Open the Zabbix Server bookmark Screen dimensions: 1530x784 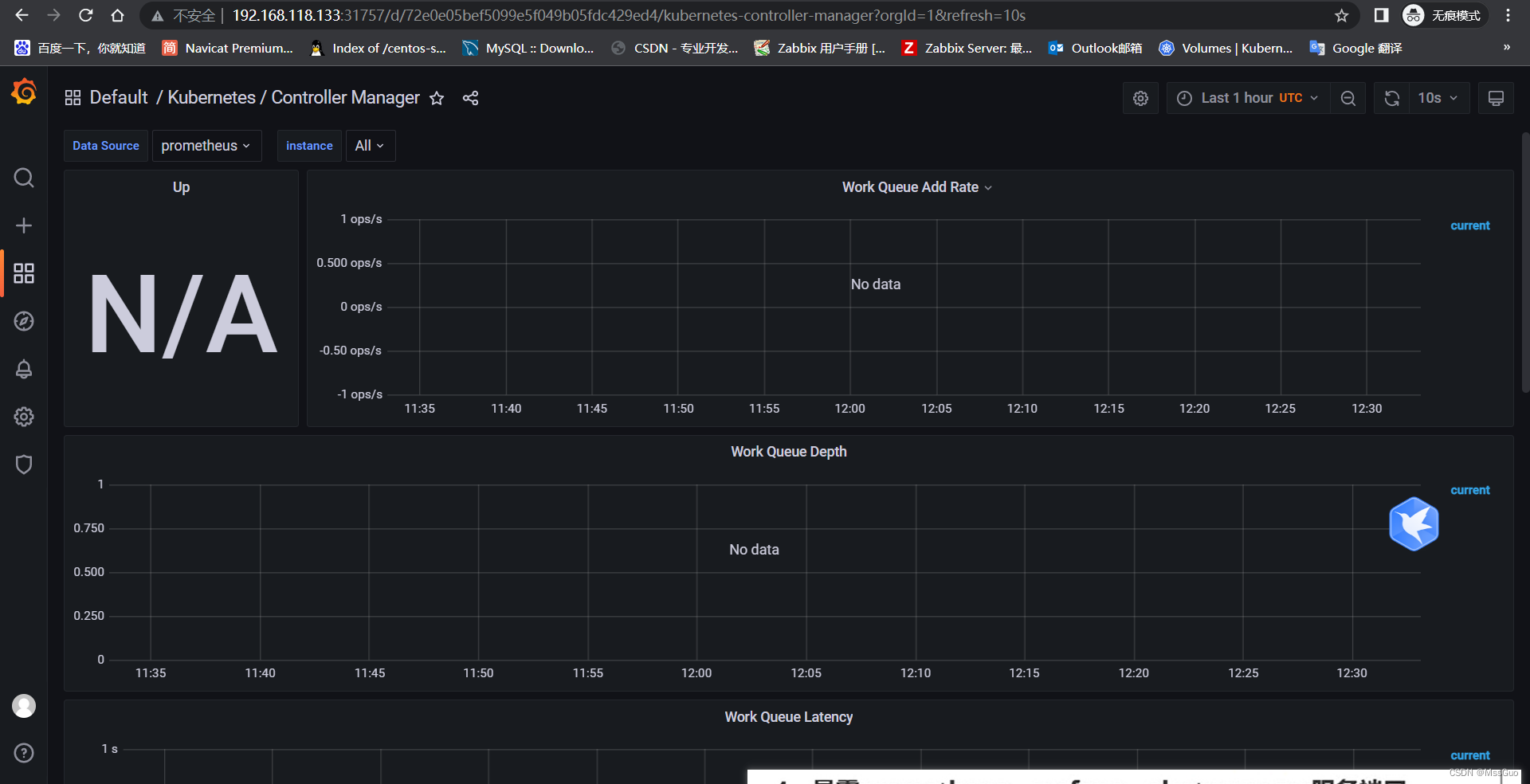click(967, 48)
